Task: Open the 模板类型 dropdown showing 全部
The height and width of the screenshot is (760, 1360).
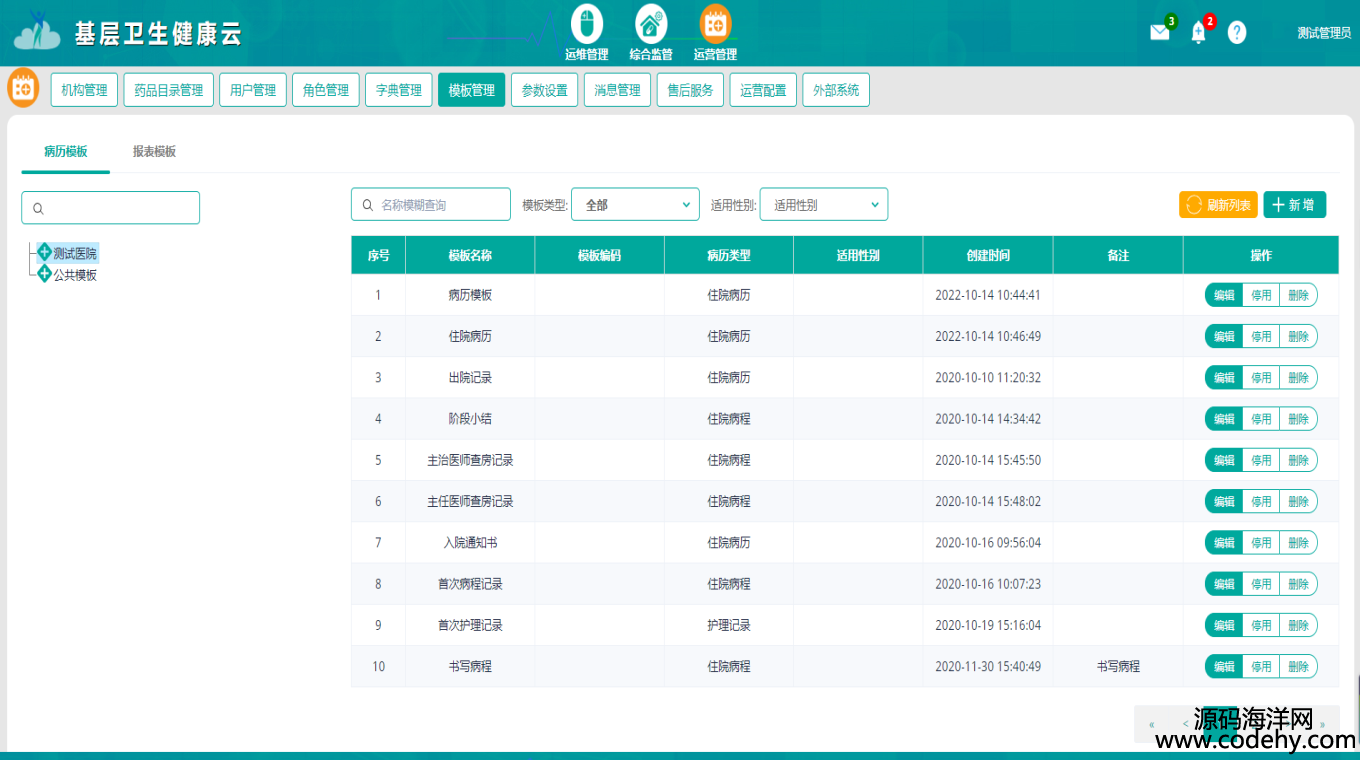Action: [635, 204]
